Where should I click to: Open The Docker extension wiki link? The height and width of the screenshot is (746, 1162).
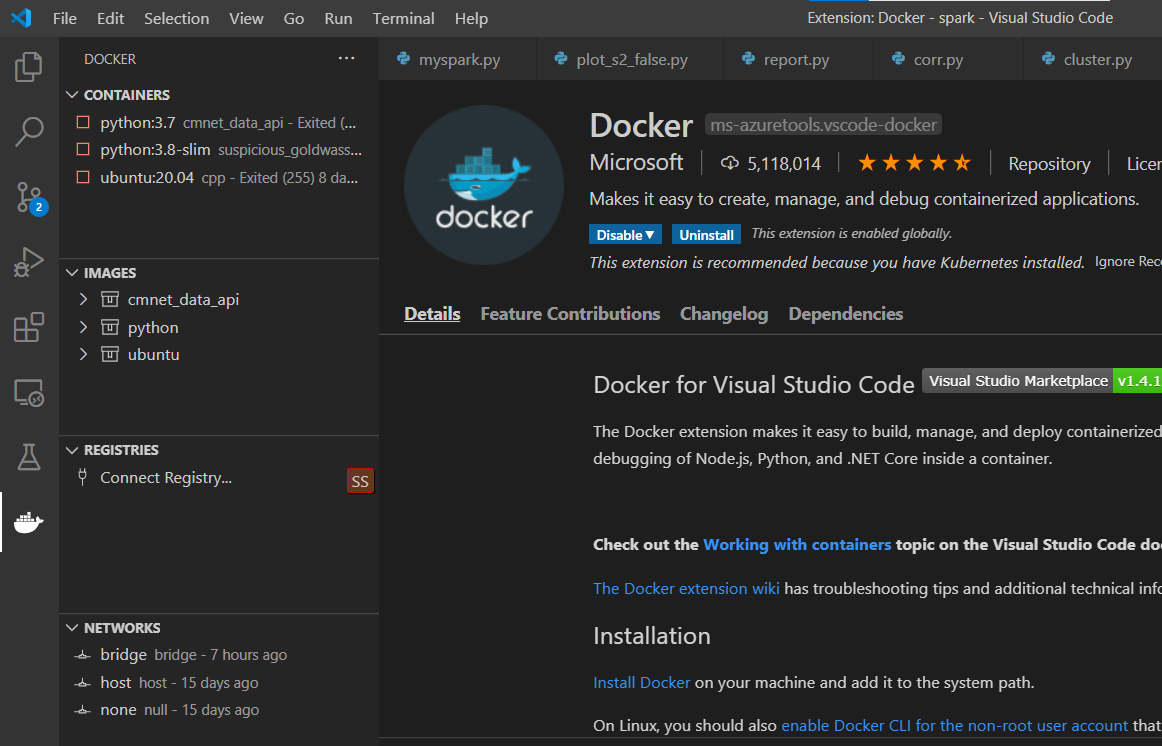point(686,588)
